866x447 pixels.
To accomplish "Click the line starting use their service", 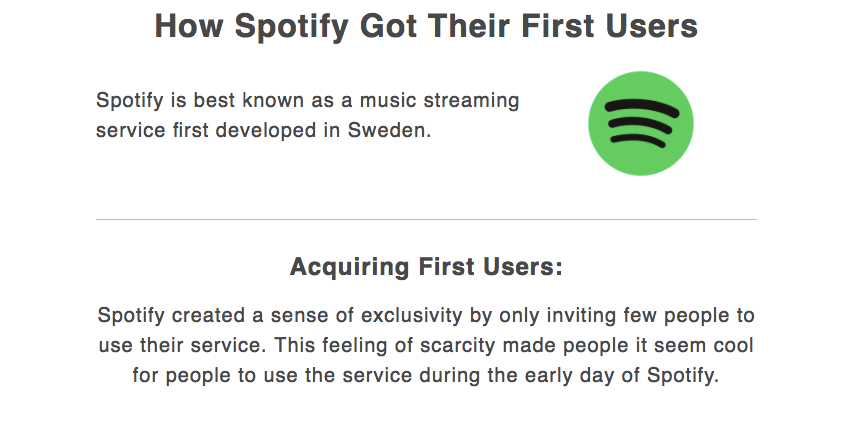I will point(426,345).
